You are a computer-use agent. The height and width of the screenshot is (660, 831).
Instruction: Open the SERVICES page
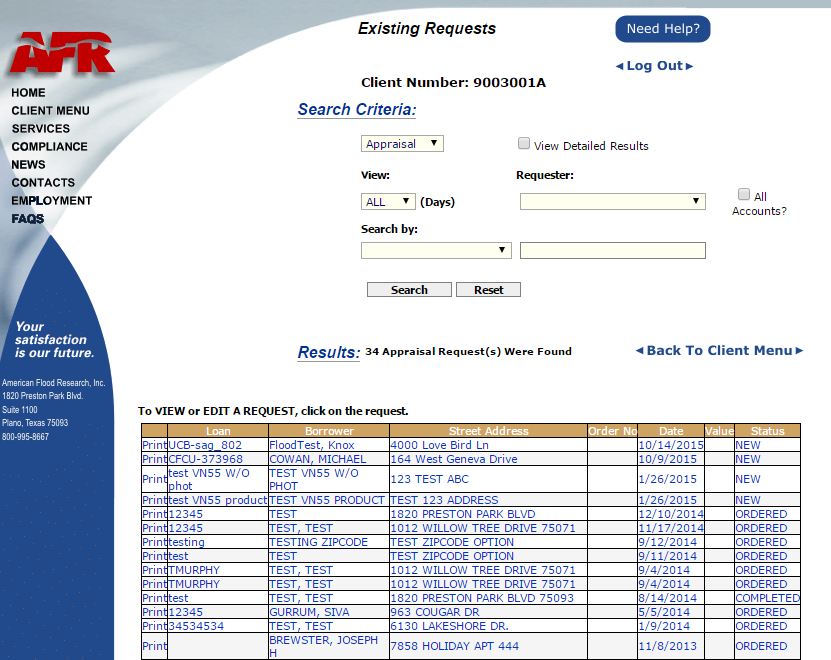(x=40, y=128)
